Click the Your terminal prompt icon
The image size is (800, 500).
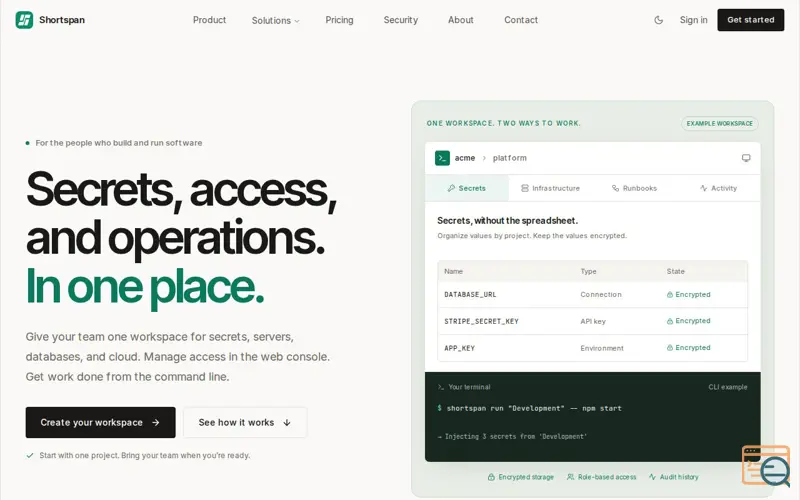click(441, 387)
